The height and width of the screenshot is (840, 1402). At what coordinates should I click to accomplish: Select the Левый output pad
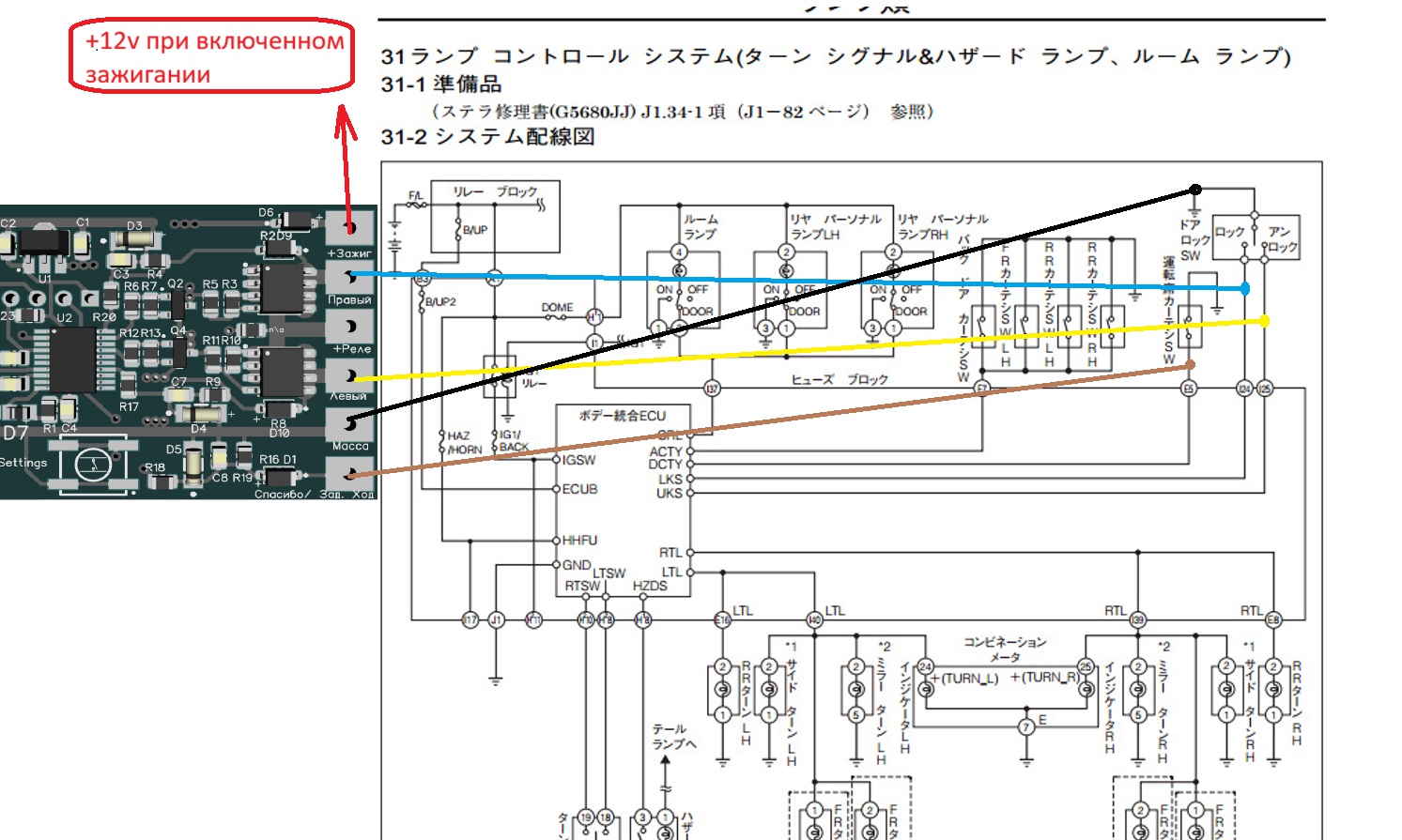349,374
